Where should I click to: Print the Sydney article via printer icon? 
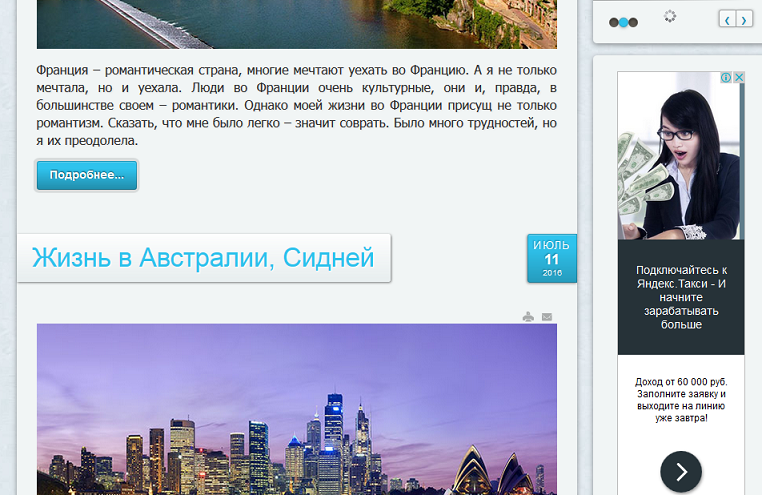tap(528, 317)
